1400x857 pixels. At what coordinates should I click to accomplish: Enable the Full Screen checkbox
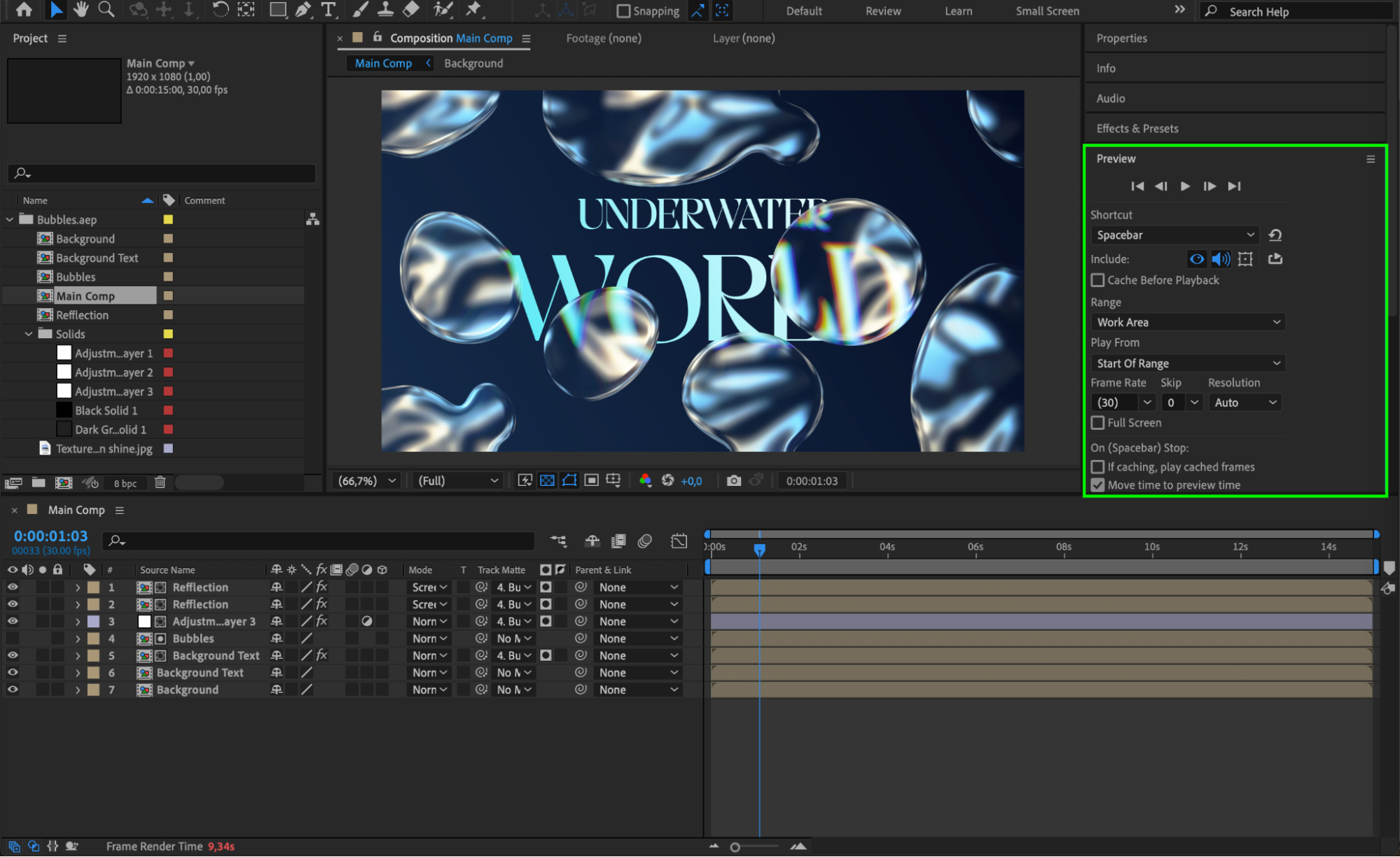[x=1097, y=423]
